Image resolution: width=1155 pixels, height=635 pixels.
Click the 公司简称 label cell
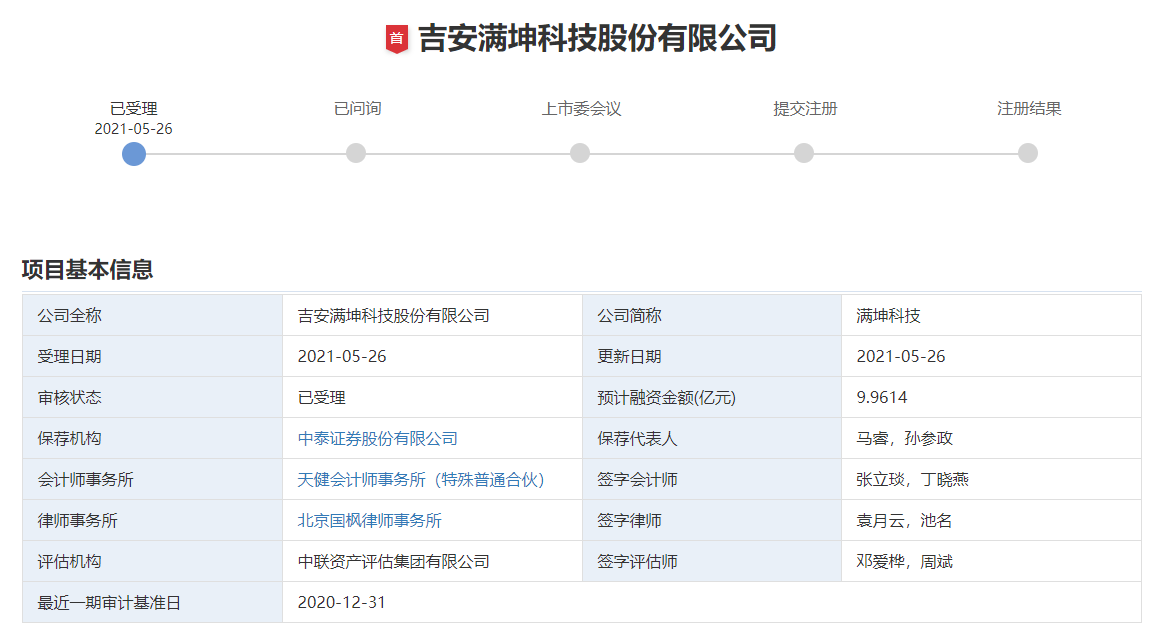(x=712, y=315)
